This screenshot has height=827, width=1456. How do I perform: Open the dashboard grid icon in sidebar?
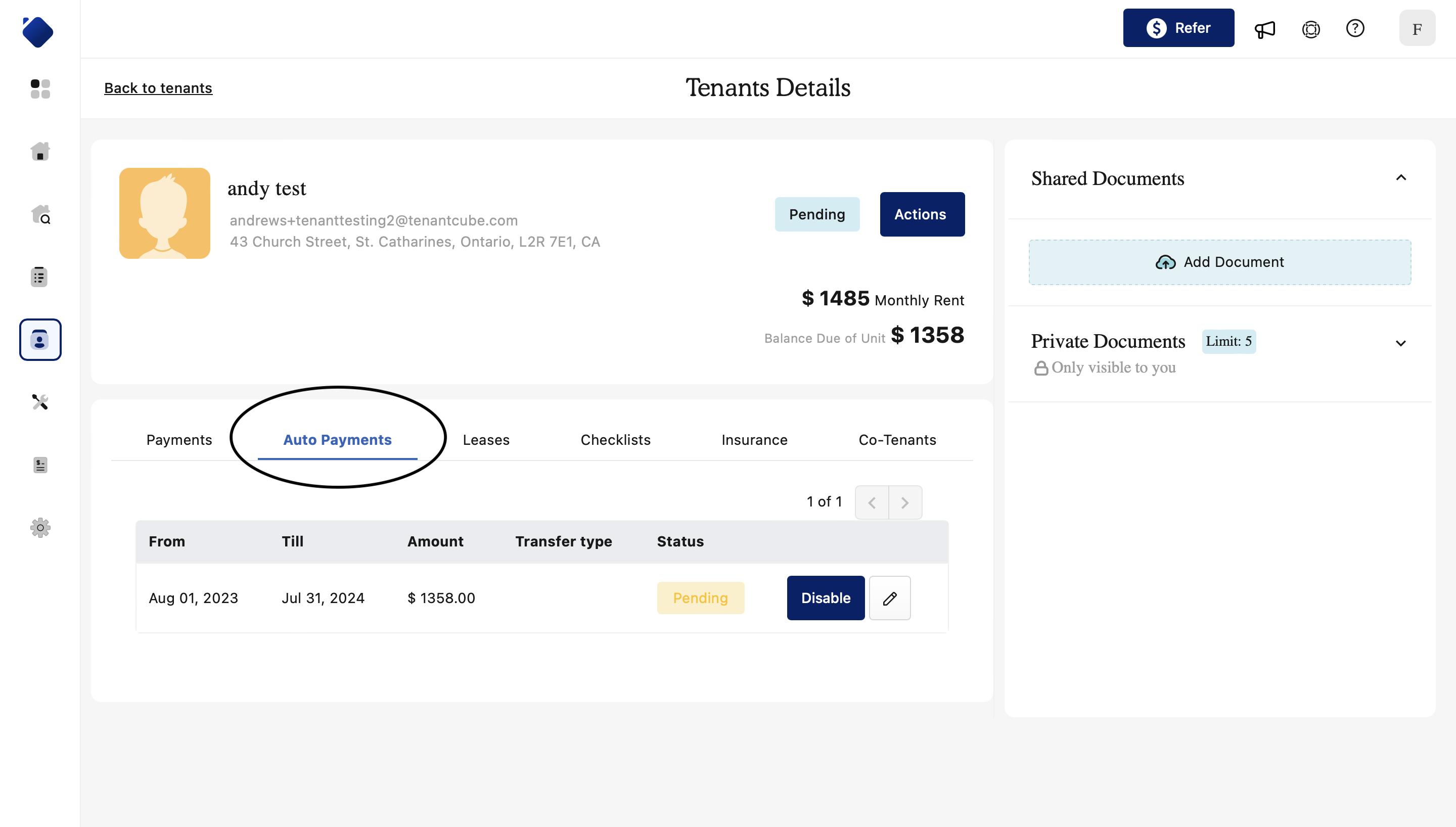click(x=40, y=88)
